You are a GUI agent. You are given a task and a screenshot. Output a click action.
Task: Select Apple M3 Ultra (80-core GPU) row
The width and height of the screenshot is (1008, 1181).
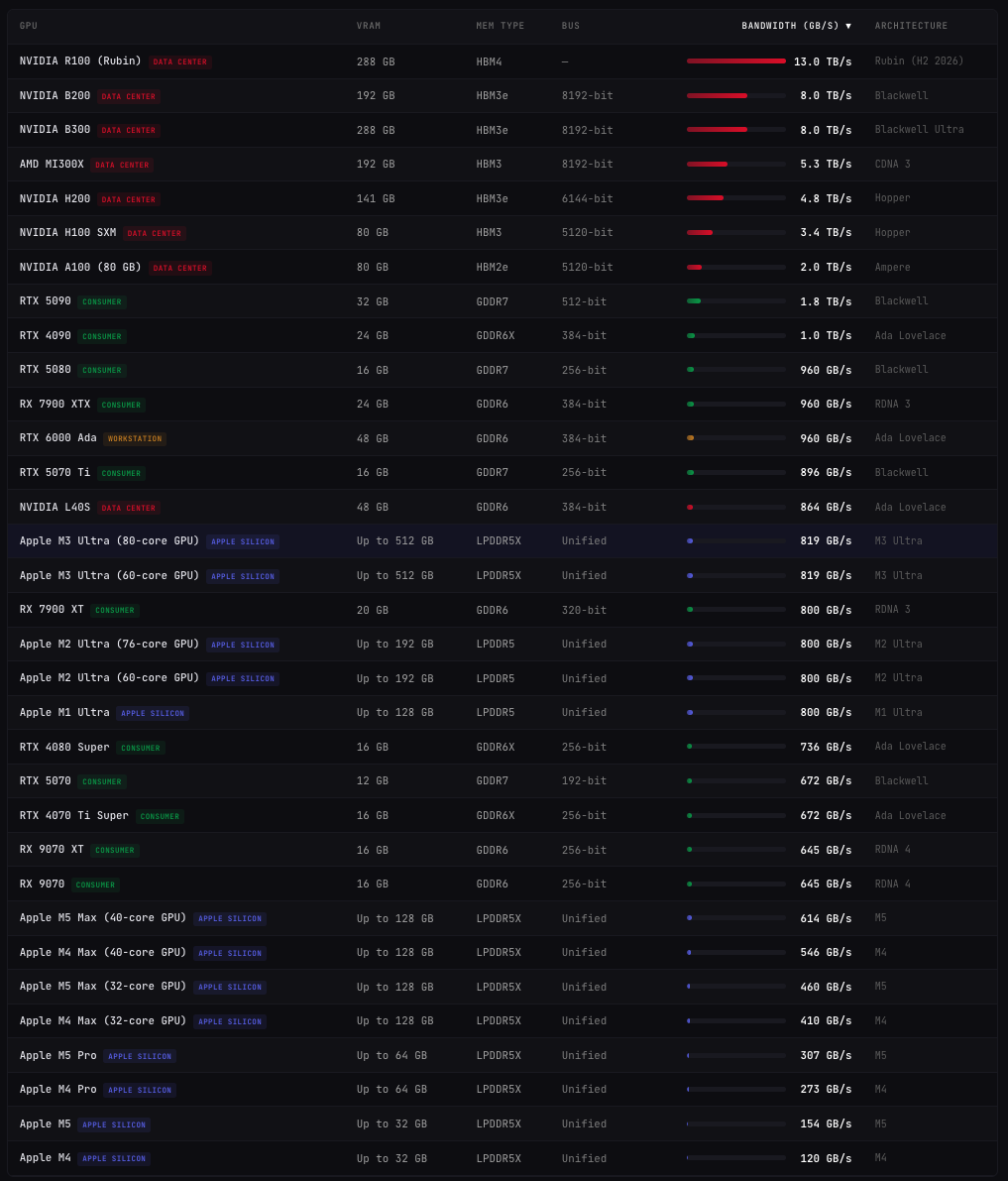(503, 540)
